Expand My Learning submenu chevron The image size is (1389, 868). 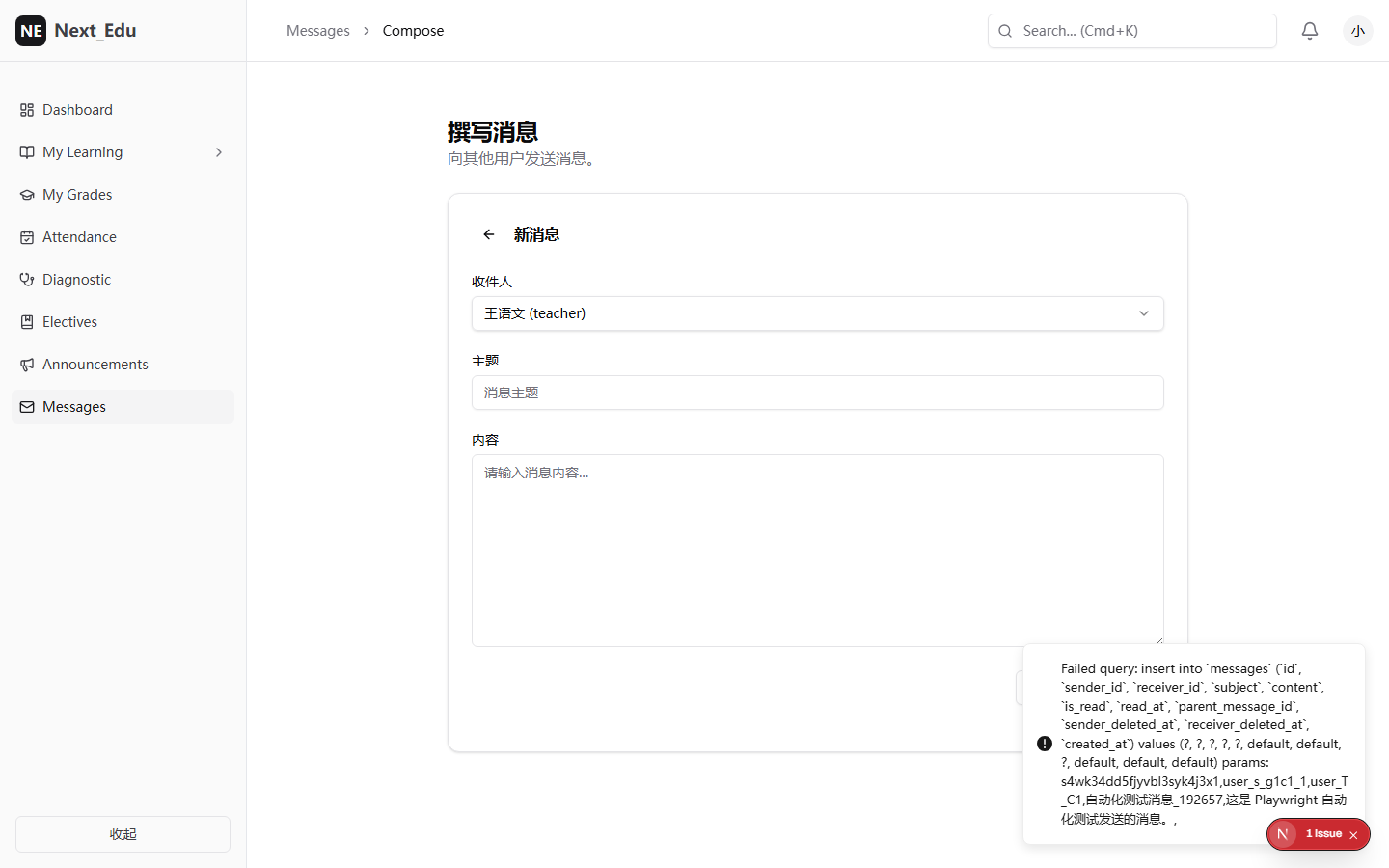coord(219,152)
